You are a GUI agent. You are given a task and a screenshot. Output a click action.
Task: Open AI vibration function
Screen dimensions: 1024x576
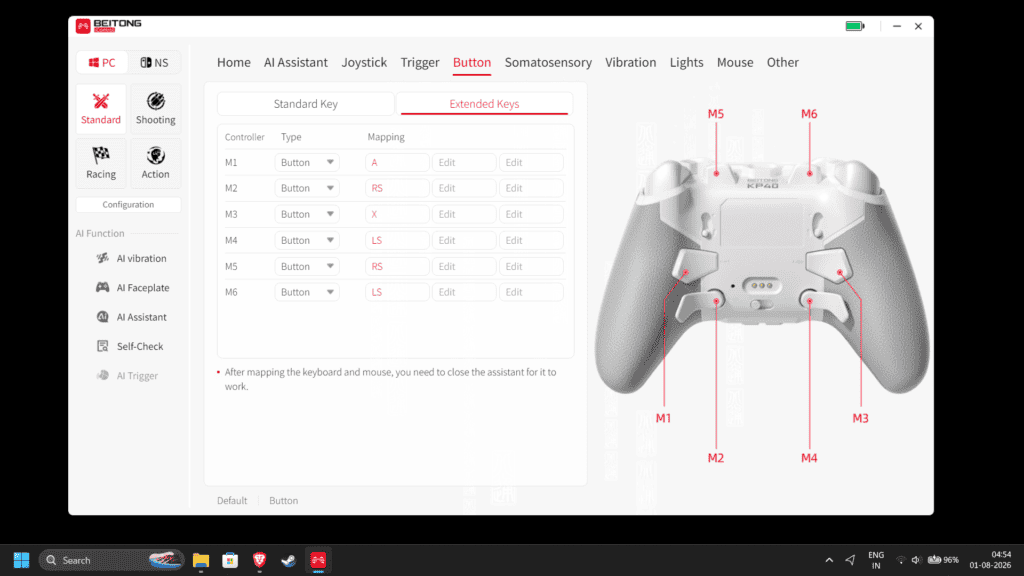click(132, 258)
